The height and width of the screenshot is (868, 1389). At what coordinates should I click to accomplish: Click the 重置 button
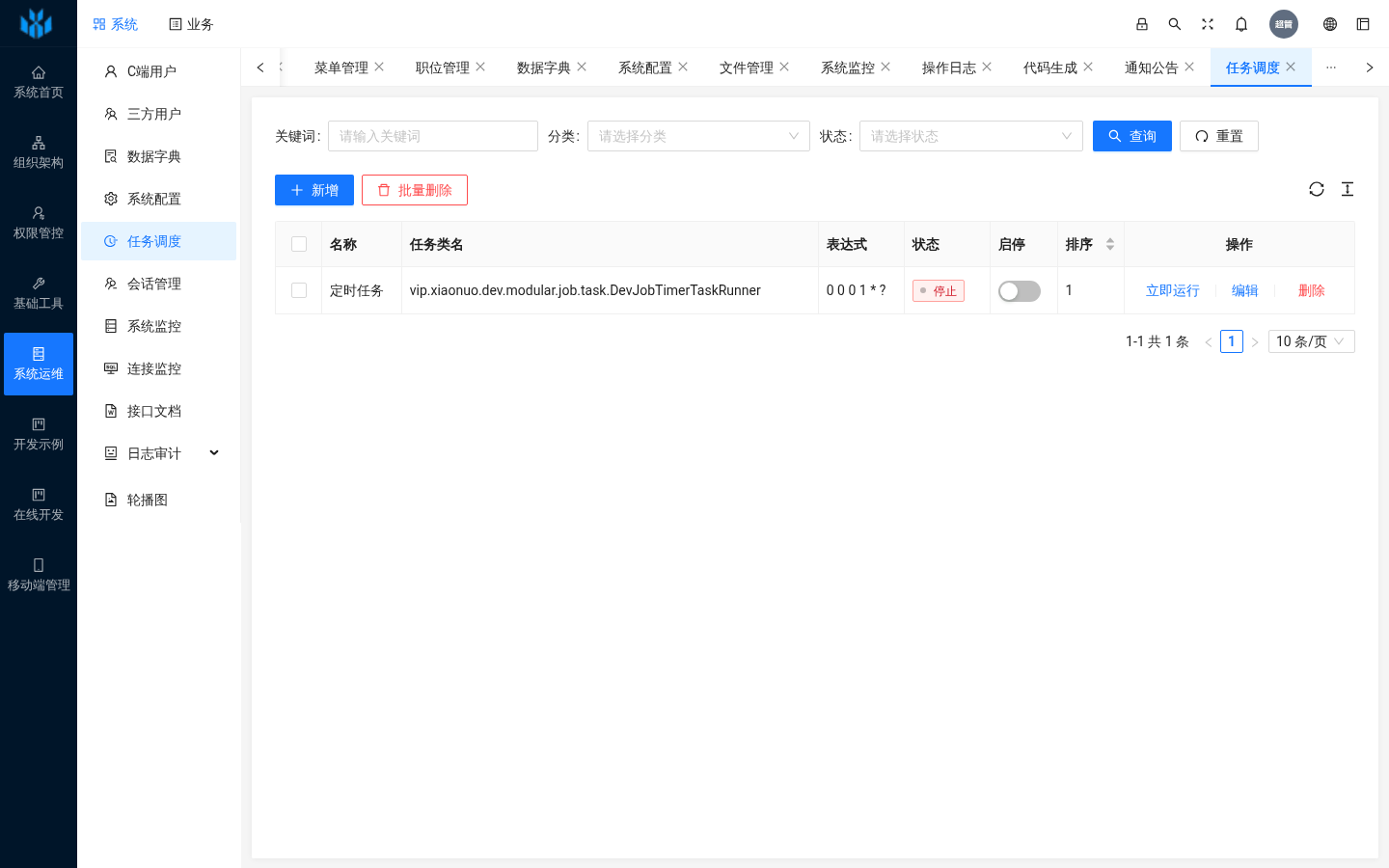point(1219,136)
